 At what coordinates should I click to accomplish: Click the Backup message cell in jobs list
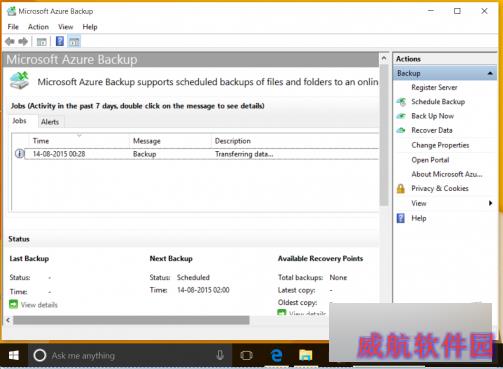[x=145, y=154]
